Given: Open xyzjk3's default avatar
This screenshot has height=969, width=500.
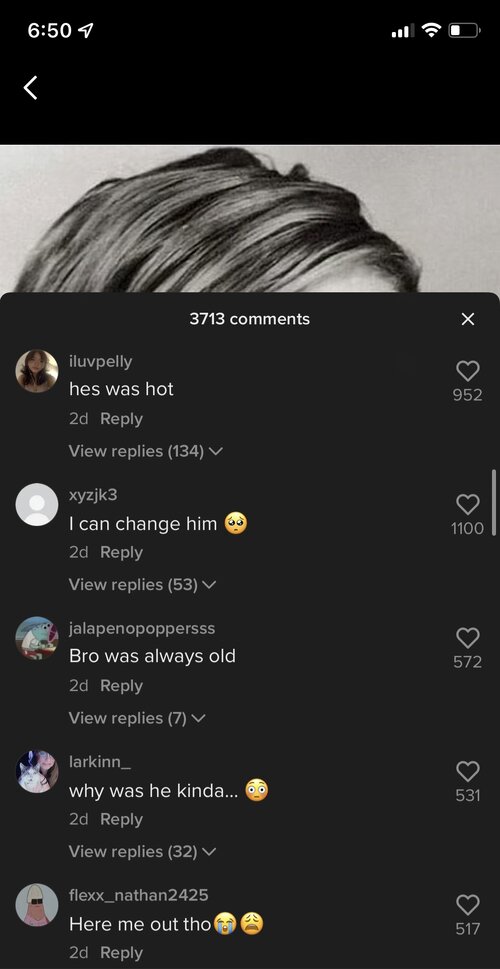Looking at the screenshot, I should point(36,504).
